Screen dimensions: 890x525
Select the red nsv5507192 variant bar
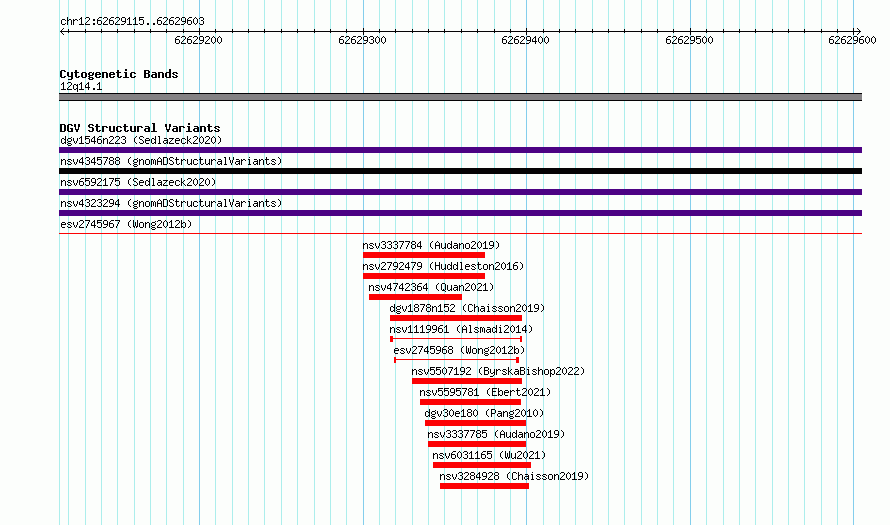pyautogui.click(x=467, y=381)
